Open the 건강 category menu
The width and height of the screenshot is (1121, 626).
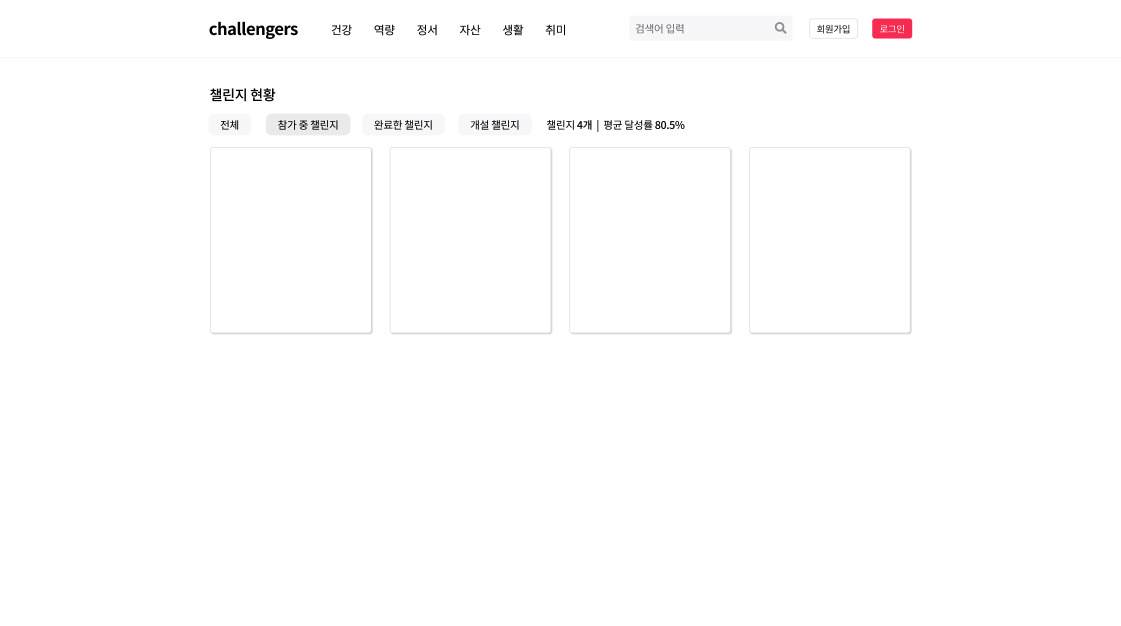pyautogui.click(x=341, y=30)
